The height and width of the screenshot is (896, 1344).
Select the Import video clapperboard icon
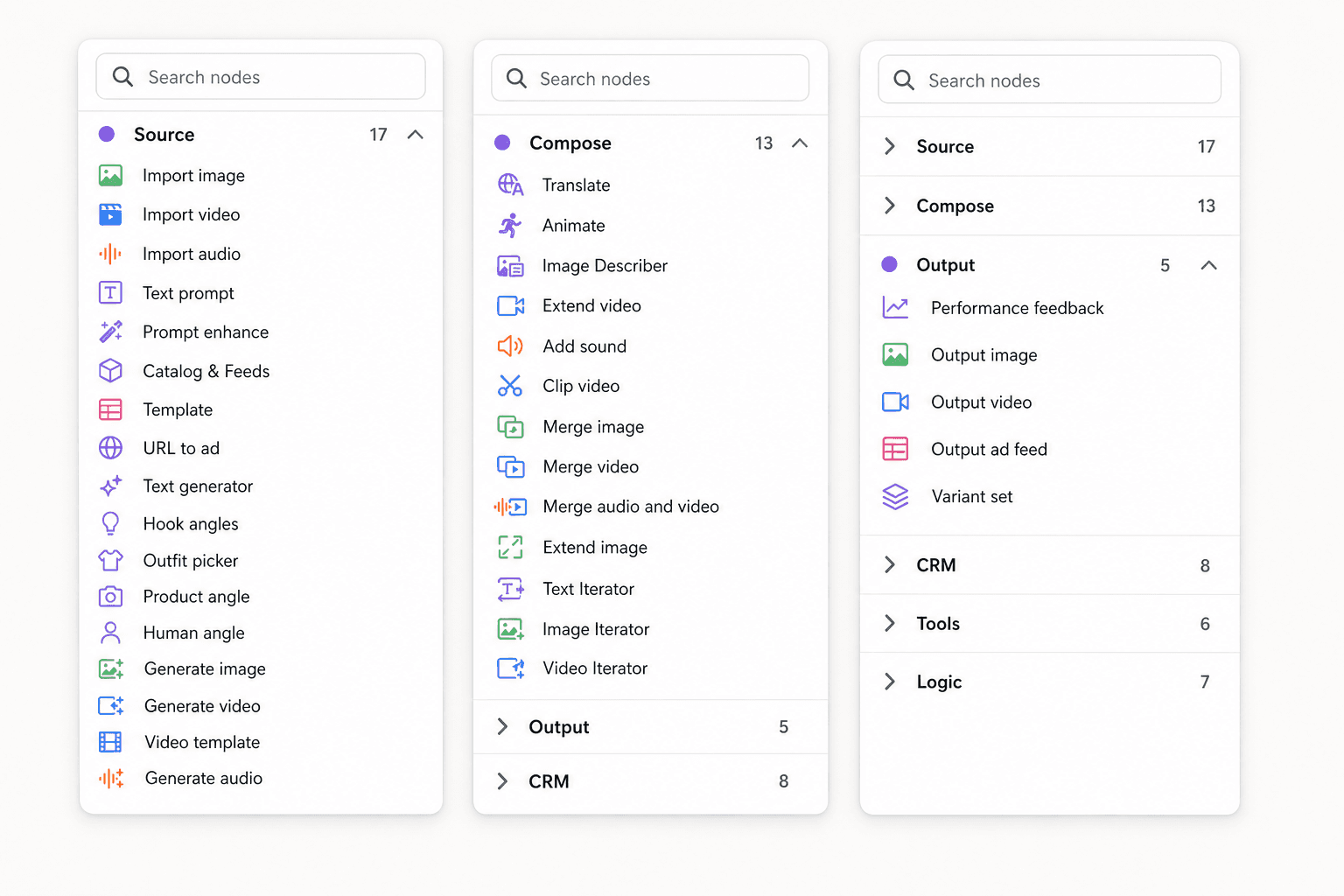click(110, 214)
